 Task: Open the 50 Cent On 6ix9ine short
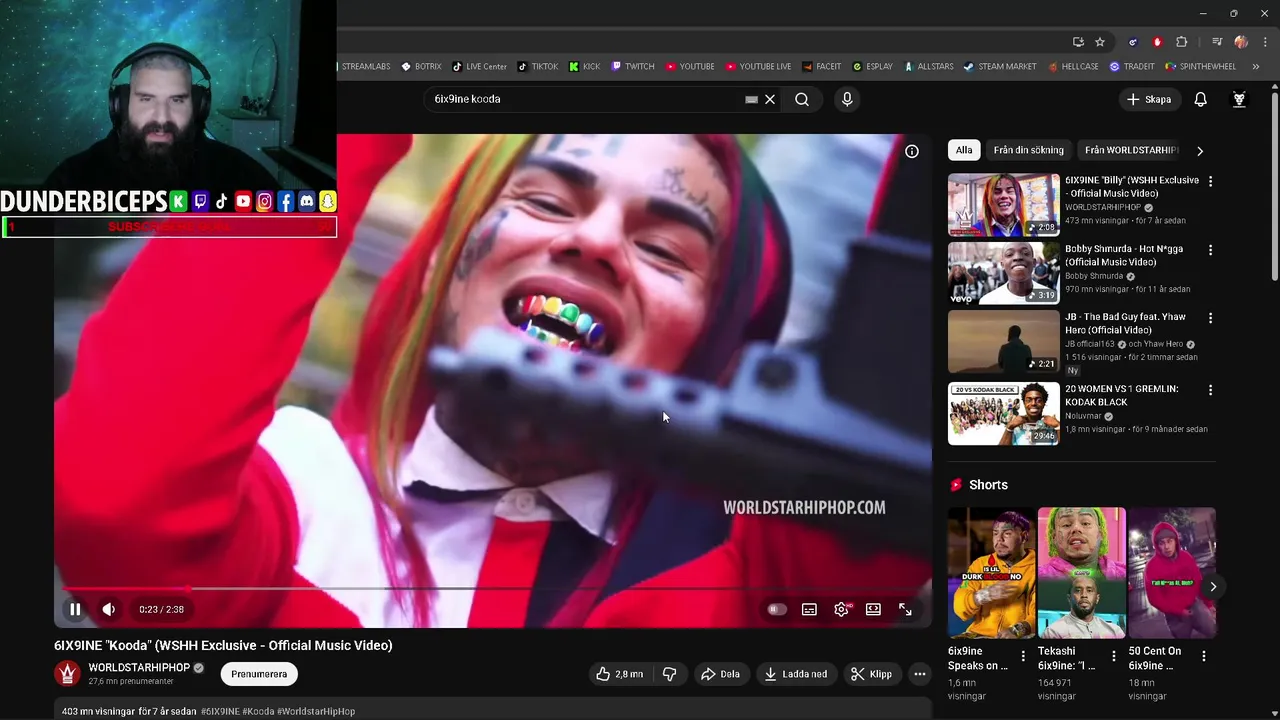coord(1172,573)
